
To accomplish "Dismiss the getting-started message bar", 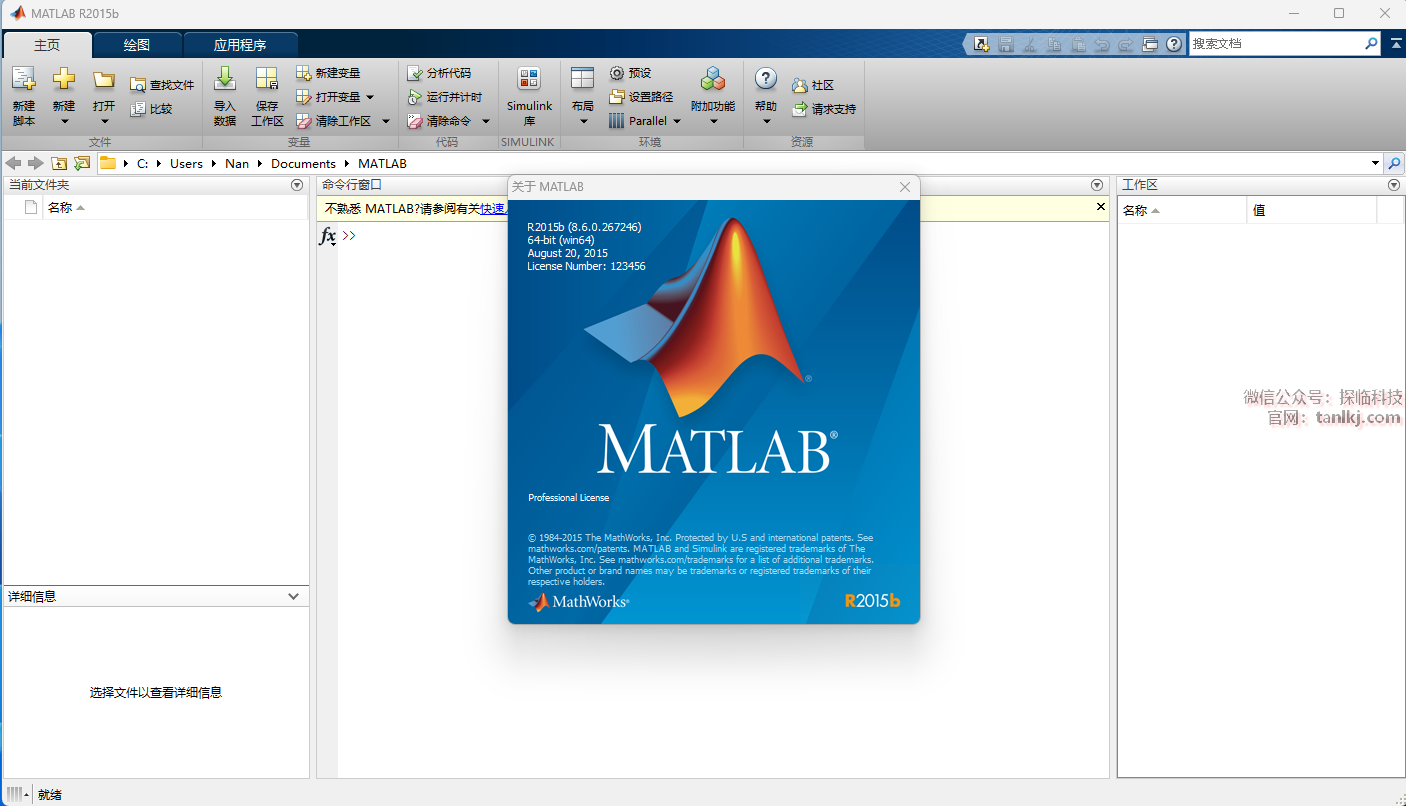I will (1101, 207).
